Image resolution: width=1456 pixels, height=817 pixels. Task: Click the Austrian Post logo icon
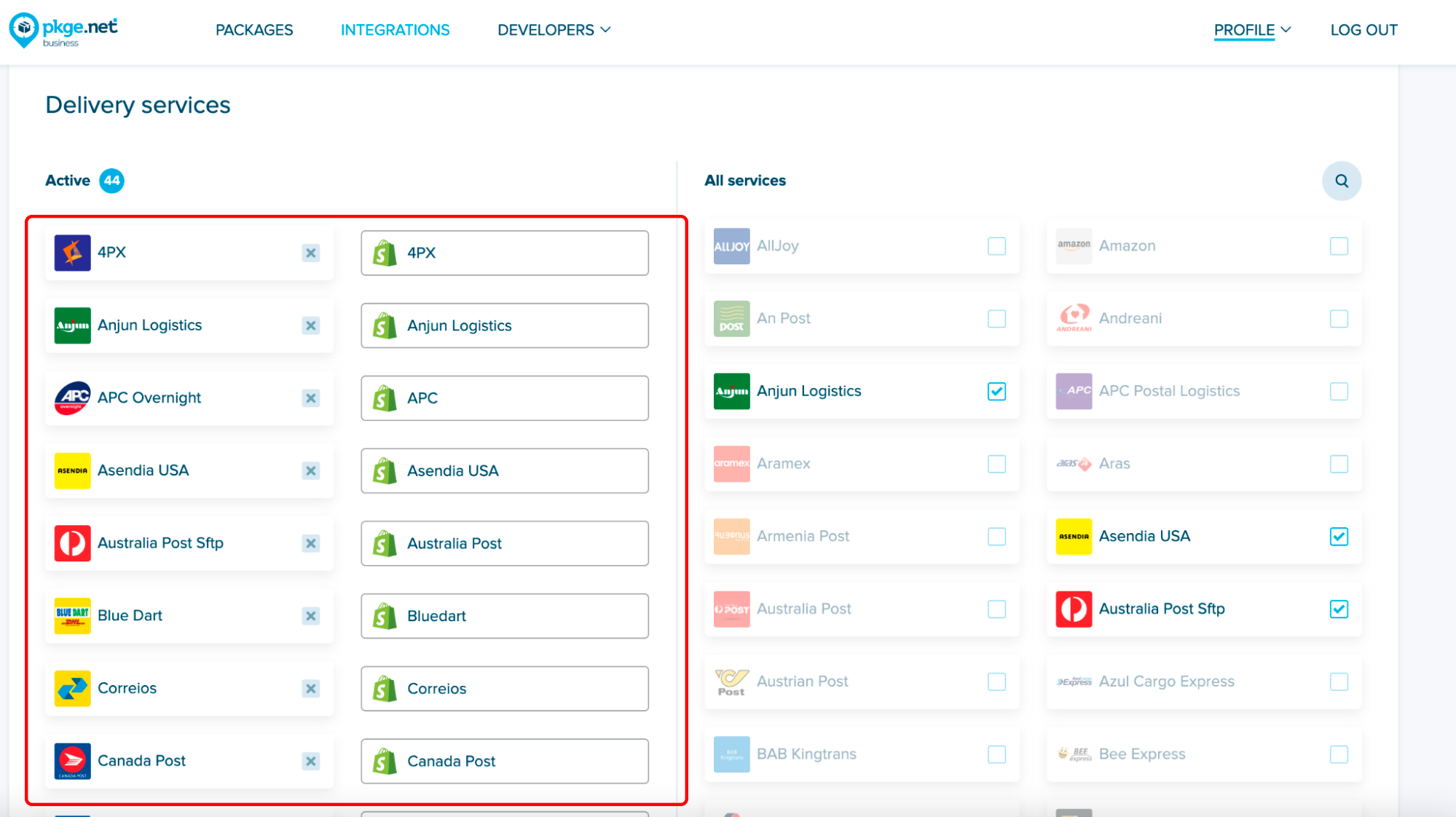(x=731, y=682)
